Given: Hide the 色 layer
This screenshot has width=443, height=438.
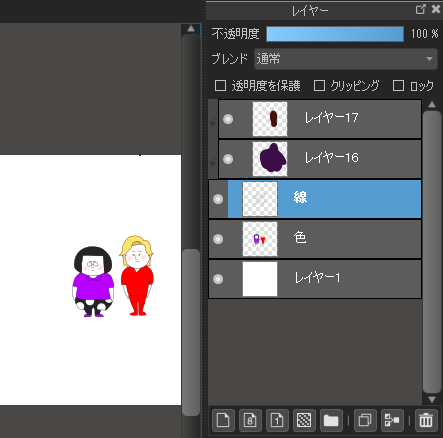Looking at the screenshot, I should click(218, 239).
